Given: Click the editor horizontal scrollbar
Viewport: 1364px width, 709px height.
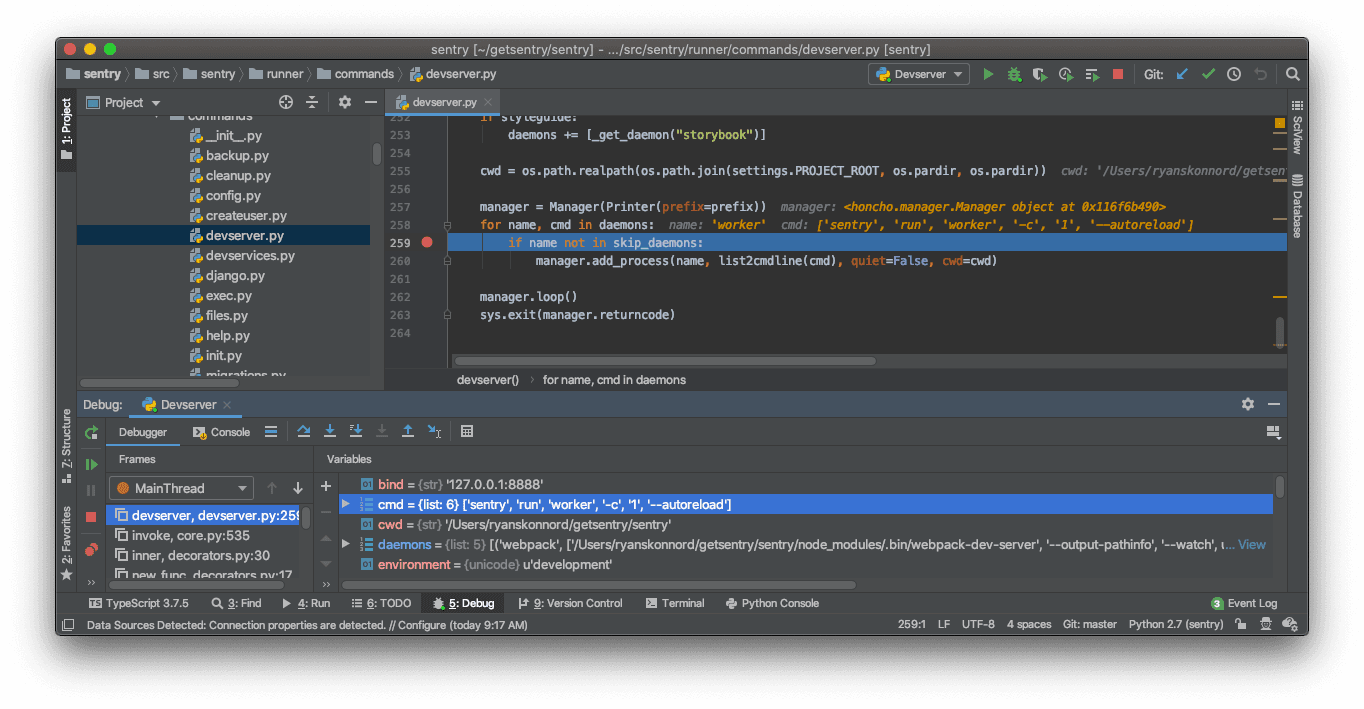Looking at the screenshot, I should pos(665,361).
